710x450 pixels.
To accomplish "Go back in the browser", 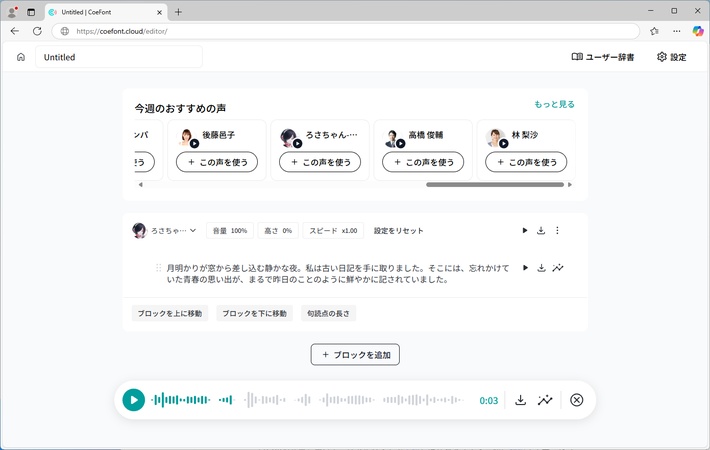I will coord(14,31).
